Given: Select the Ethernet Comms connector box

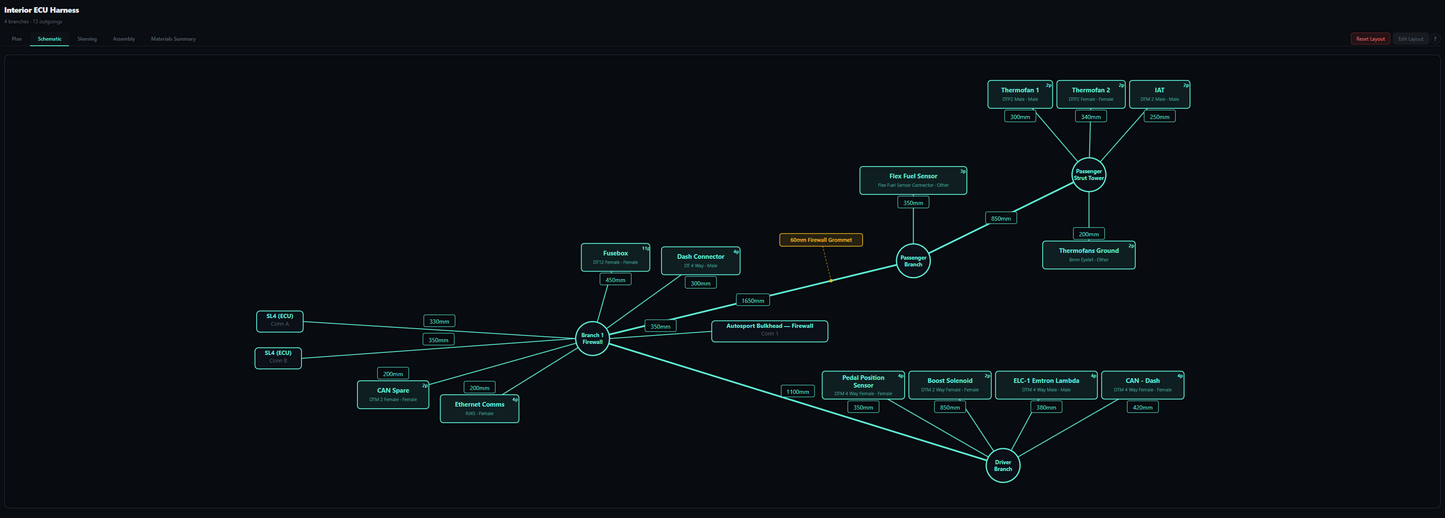Looking at the screenshot, I should [x=480, y=408].
